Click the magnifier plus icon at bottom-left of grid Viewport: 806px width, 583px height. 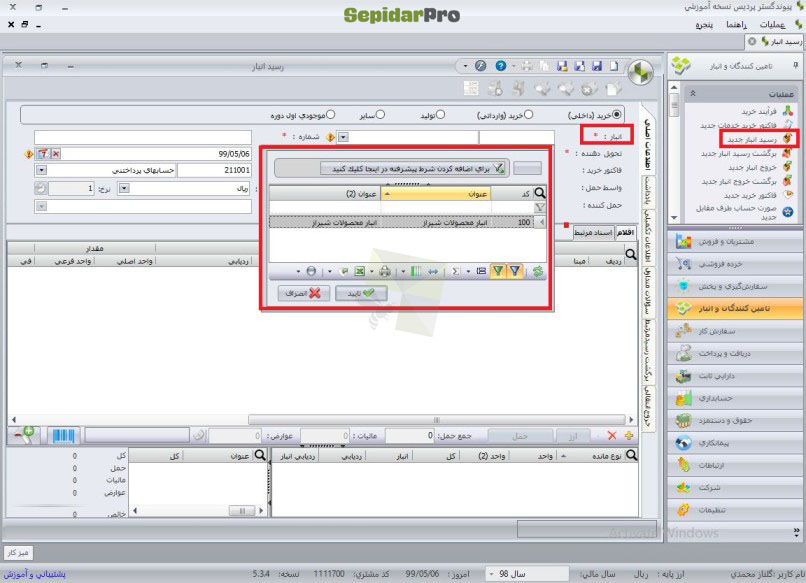click(25, 435)
